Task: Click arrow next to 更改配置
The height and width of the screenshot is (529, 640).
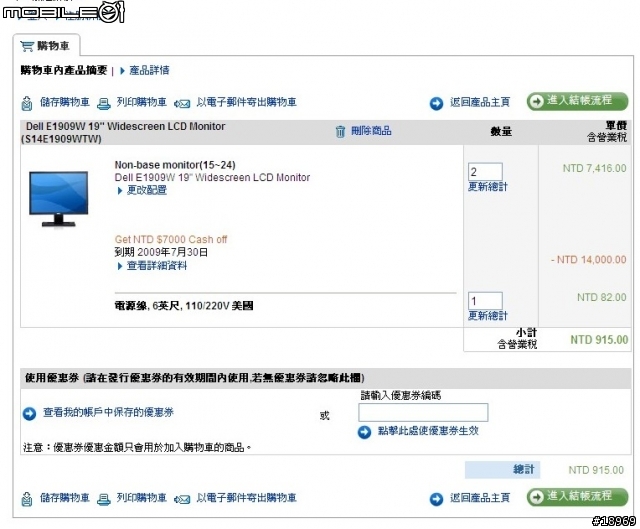Action: 120,191
